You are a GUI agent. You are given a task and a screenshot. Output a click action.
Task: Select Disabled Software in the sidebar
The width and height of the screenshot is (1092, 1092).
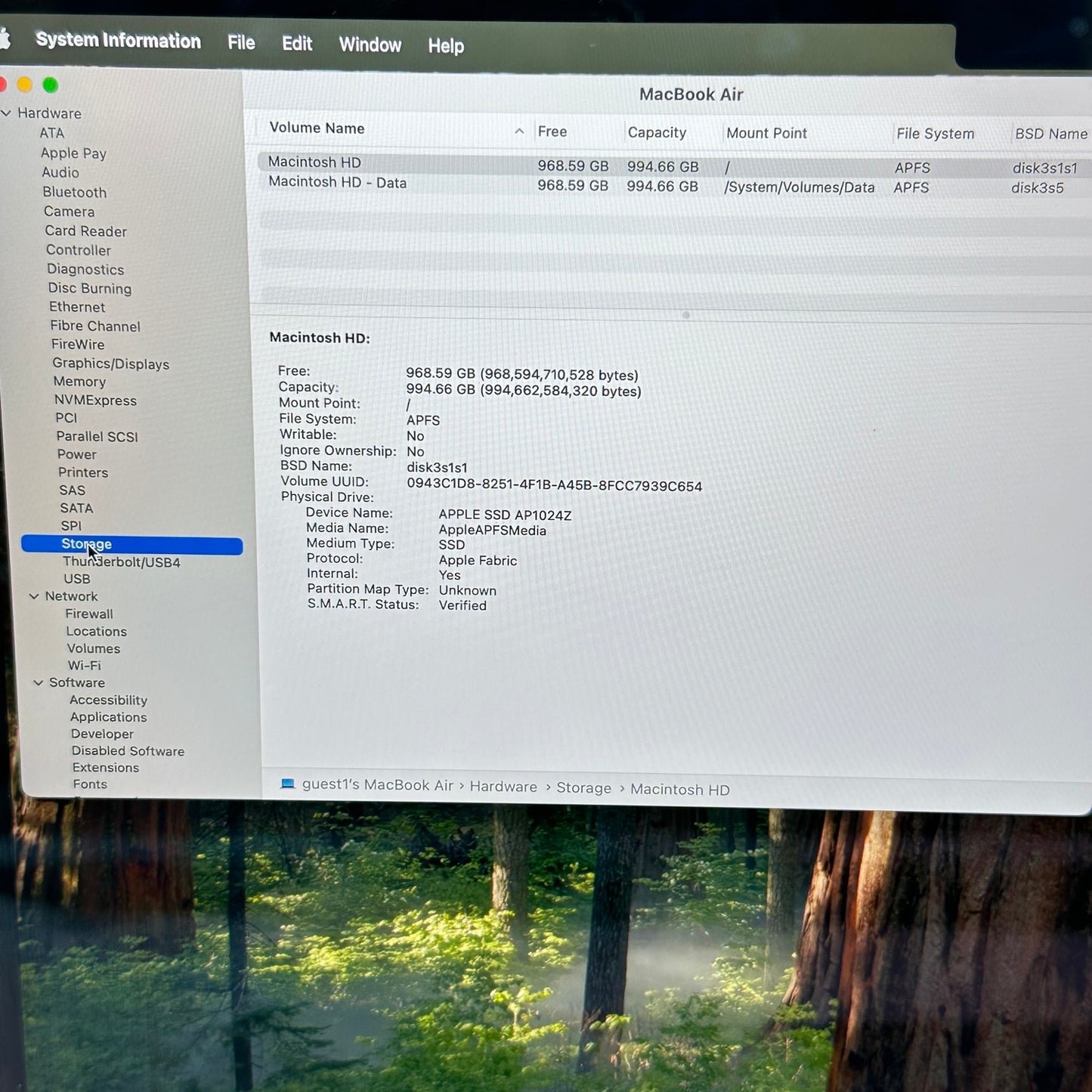[128, 751]
